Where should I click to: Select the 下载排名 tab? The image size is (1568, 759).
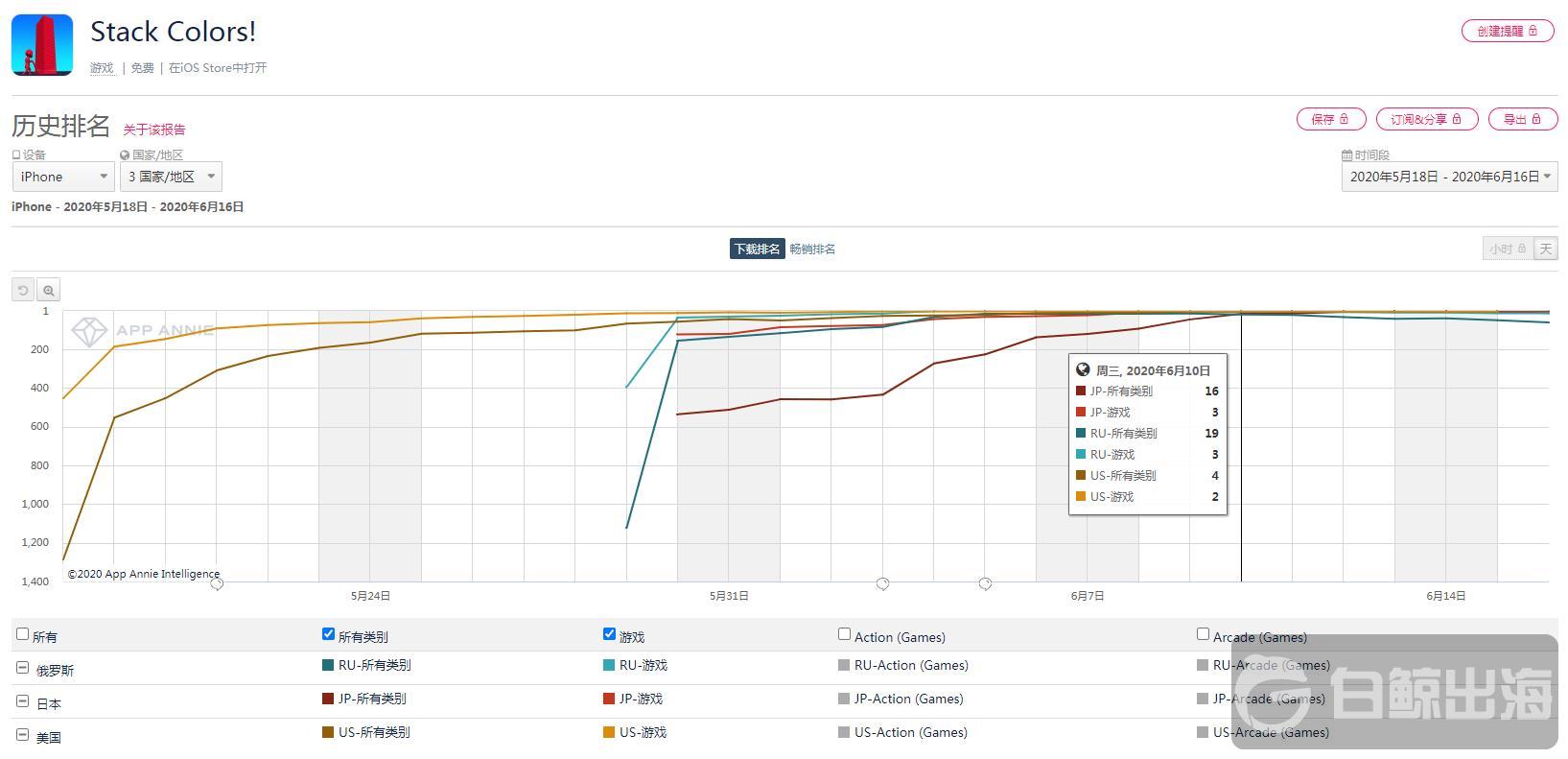click(x=757, y=249)
